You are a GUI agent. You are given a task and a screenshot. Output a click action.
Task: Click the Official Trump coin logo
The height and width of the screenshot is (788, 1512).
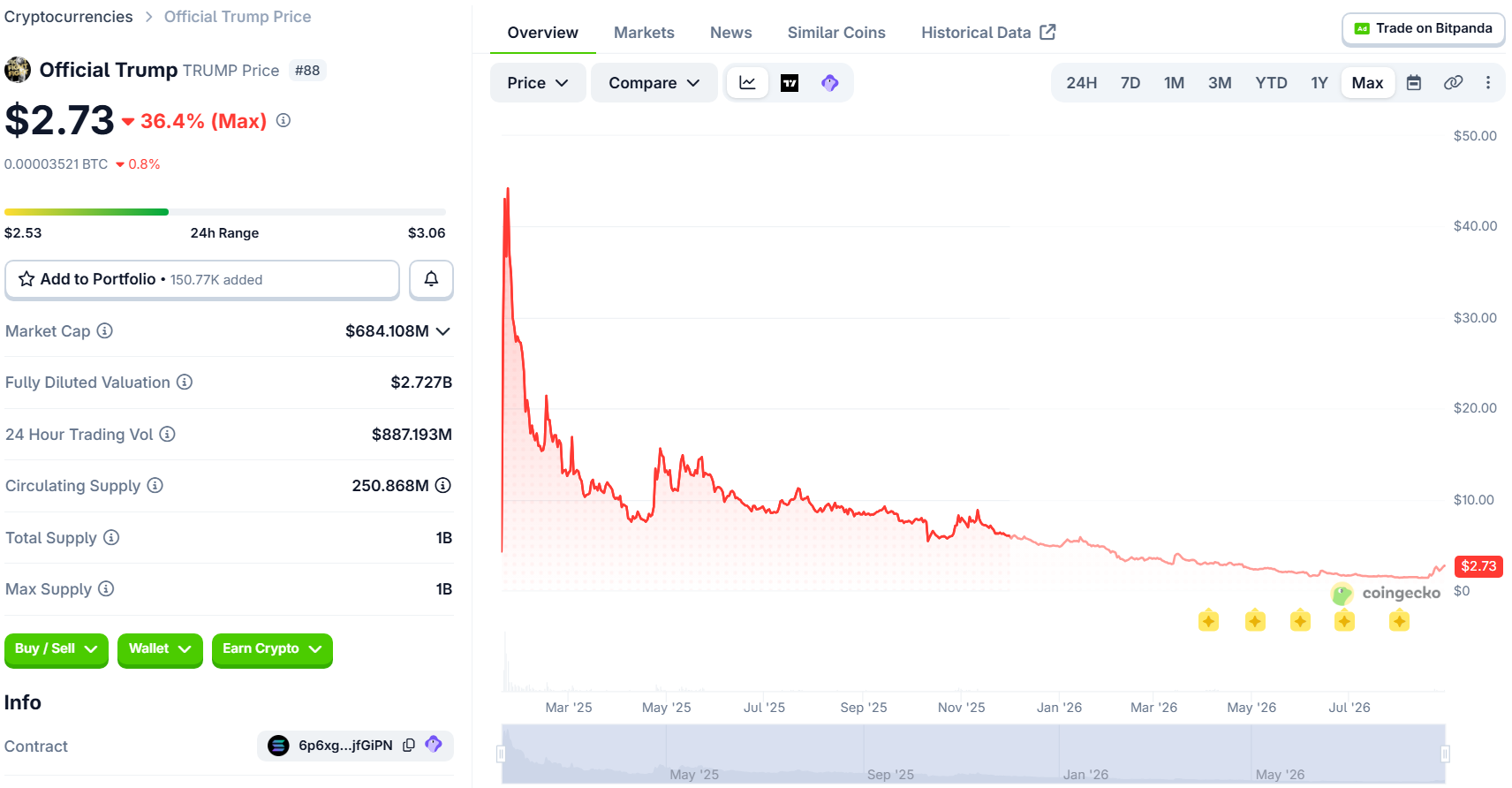pyautogui.click(x=18, y=70)
